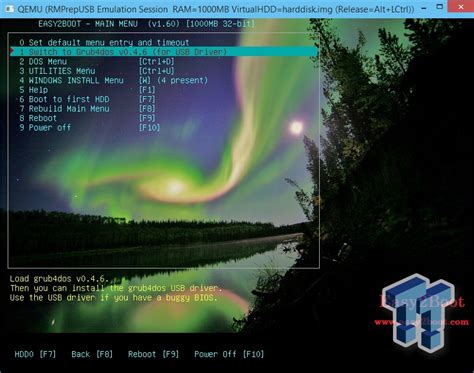Click the '[Ctrl+D]' shortcut label
Image resolution: width=474 pixels, height=373 pixels.
click(x=156, y=62)
